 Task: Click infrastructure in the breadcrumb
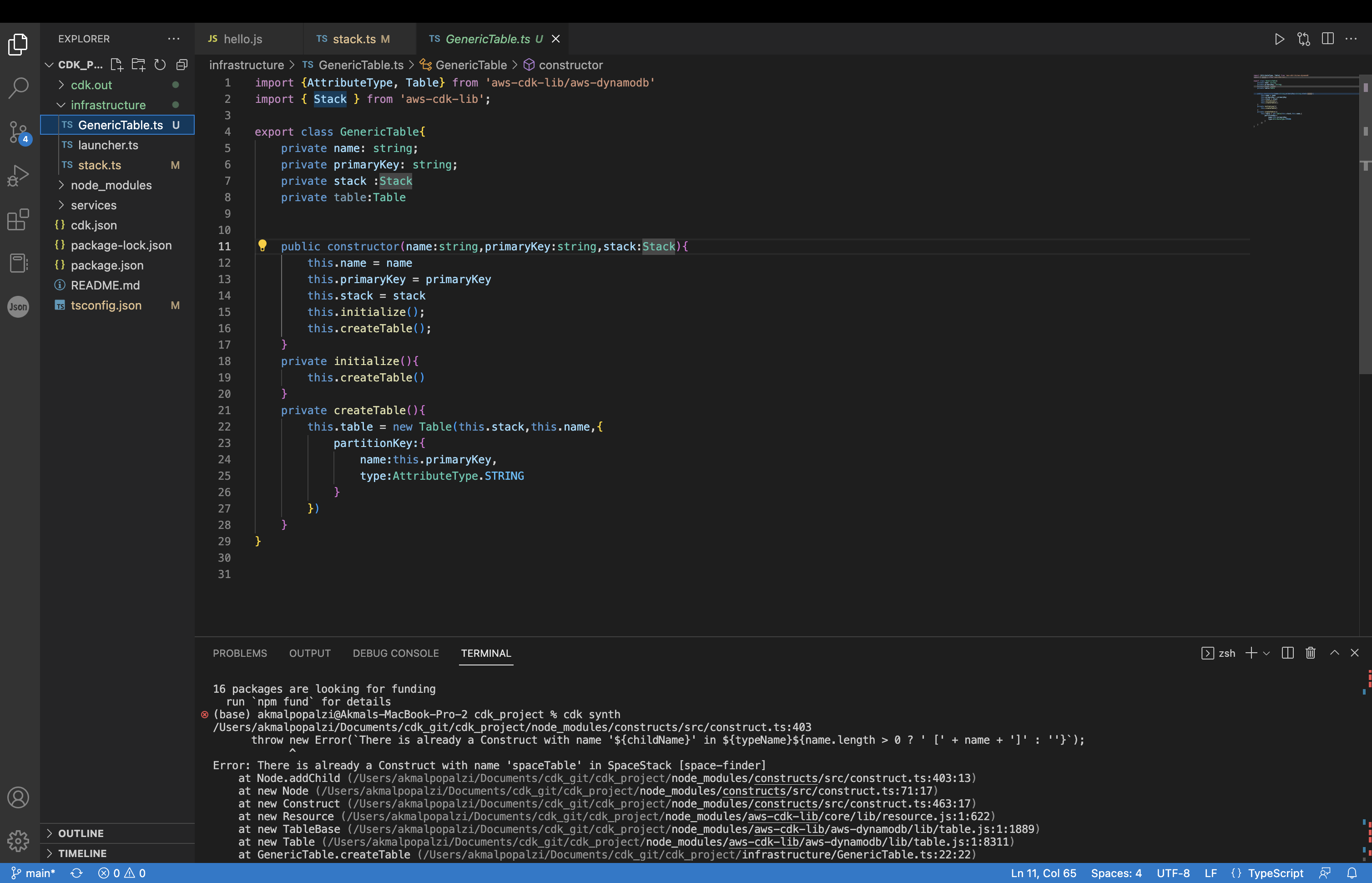coord(247,65)
